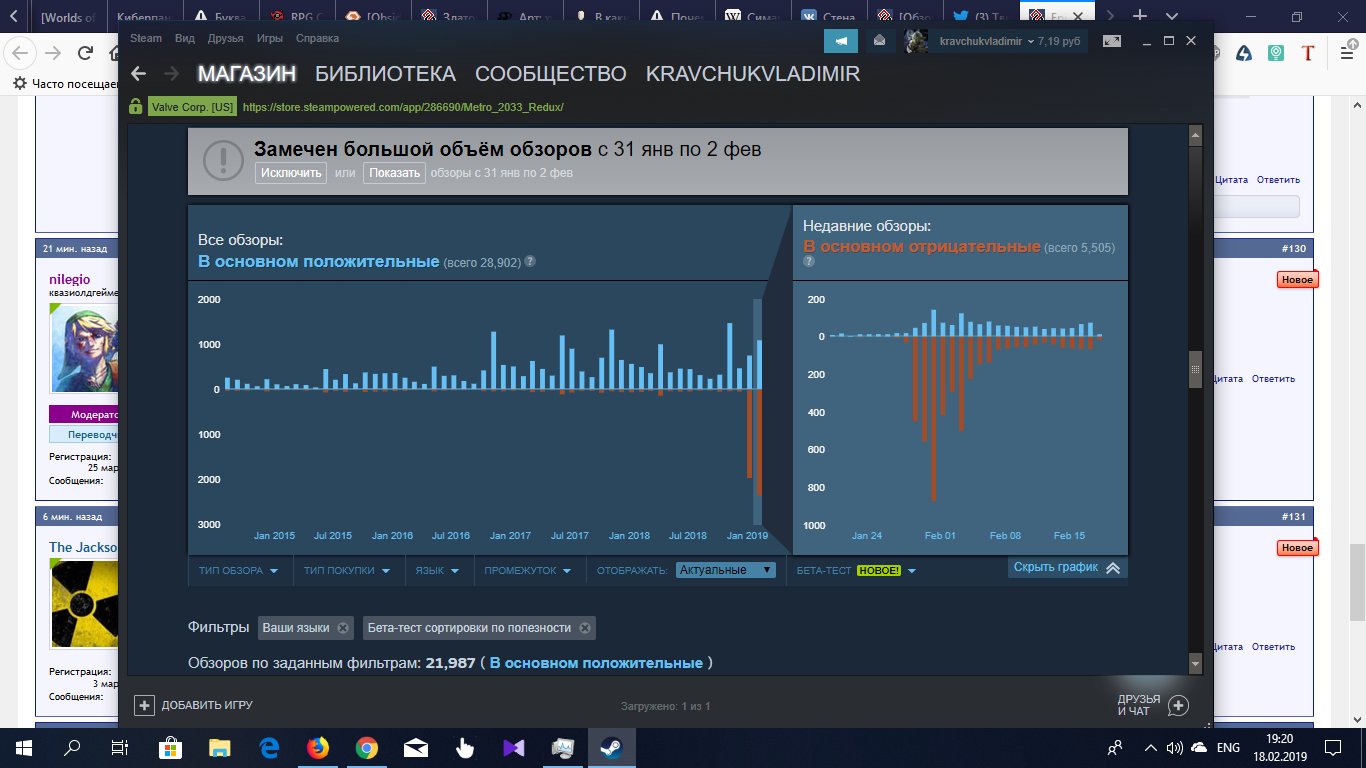1366x768 pixels.
Task: Open File Explorer from the taskbar
Action: (x=219, y=747)
